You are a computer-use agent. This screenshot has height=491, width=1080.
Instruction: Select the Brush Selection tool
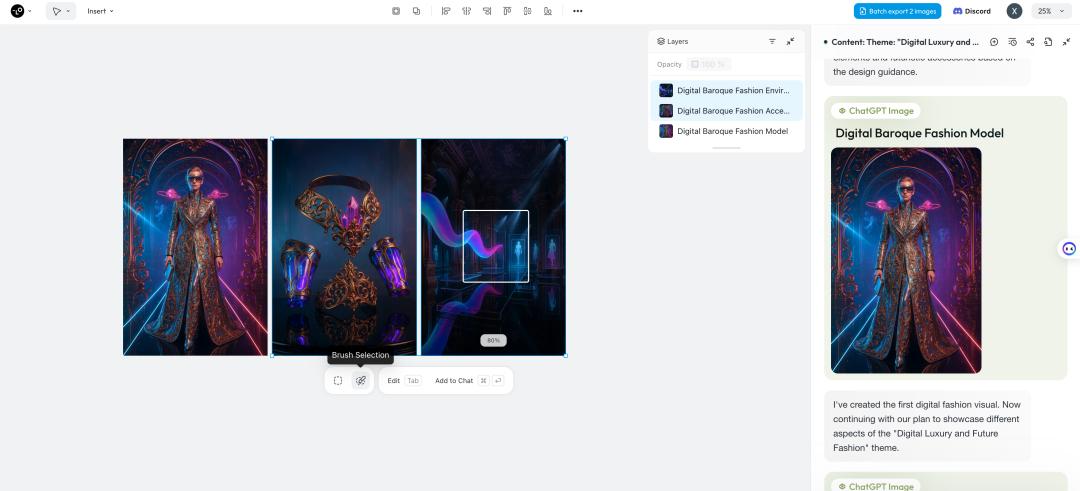[361, 381]
